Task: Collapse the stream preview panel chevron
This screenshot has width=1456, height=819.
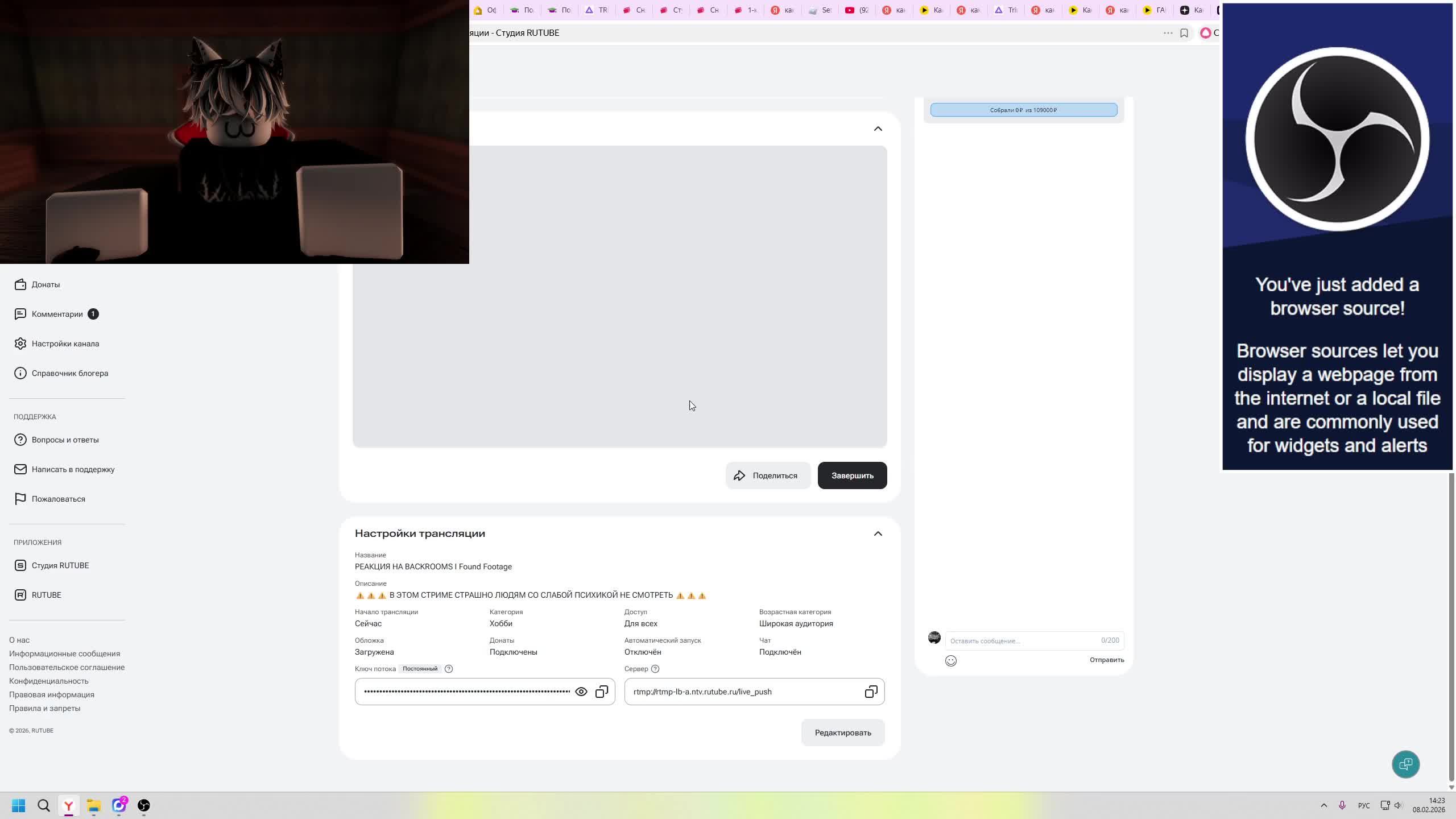Action: 878,129
